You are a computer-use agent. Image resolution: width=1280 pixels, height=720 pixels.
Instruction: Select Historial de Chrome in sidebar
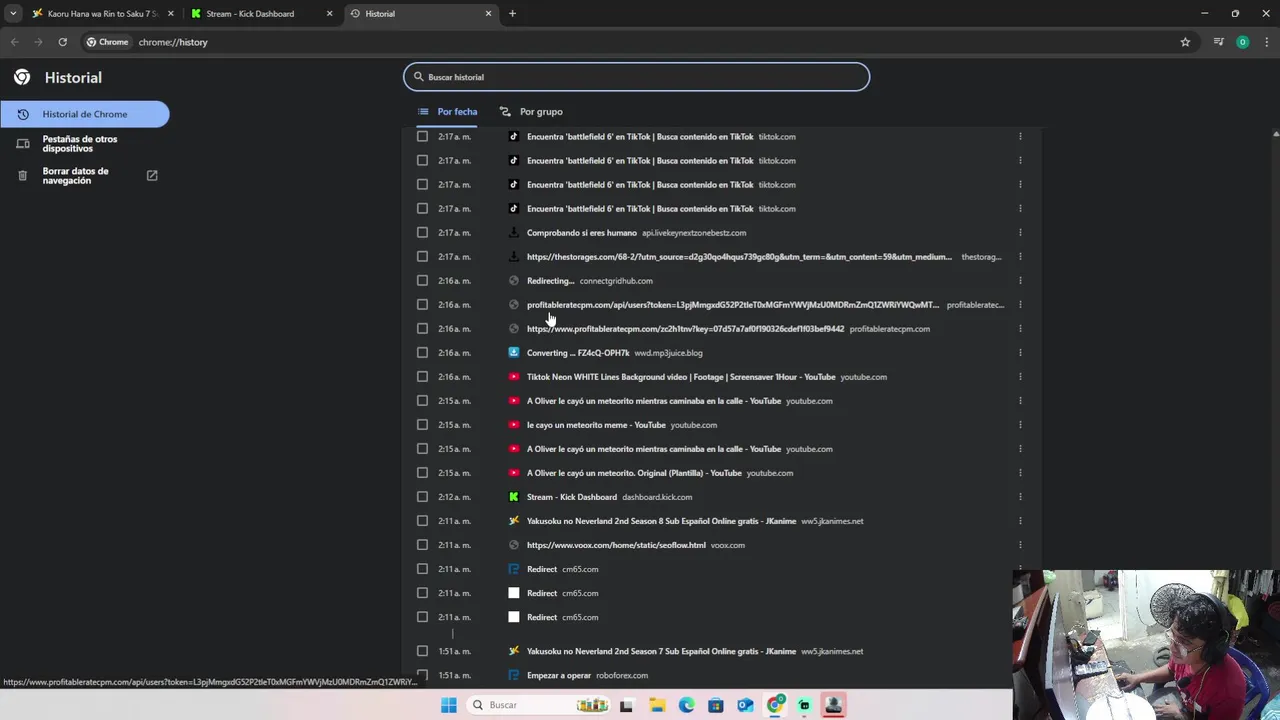tap(85, 114)
